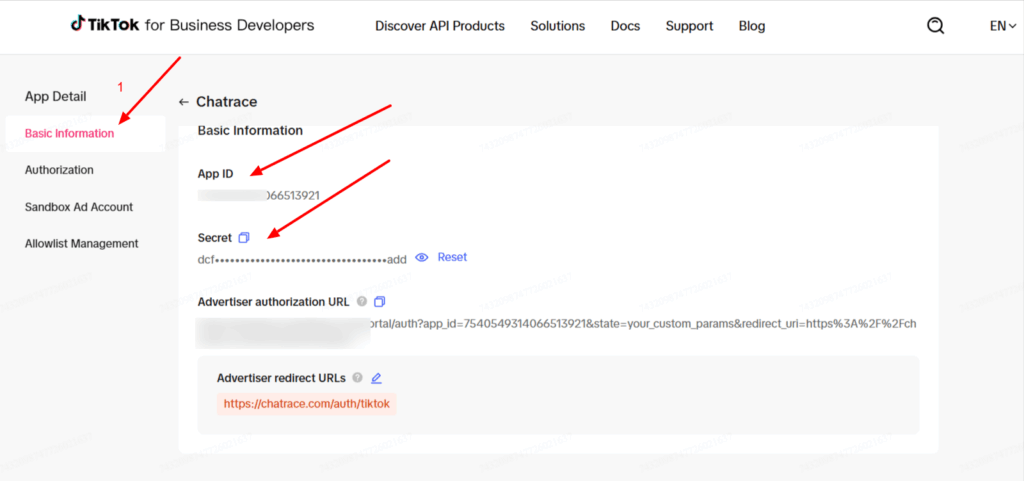Copy the Secret using copy icon
The image size is (1024, 481).
click(243, 238)
